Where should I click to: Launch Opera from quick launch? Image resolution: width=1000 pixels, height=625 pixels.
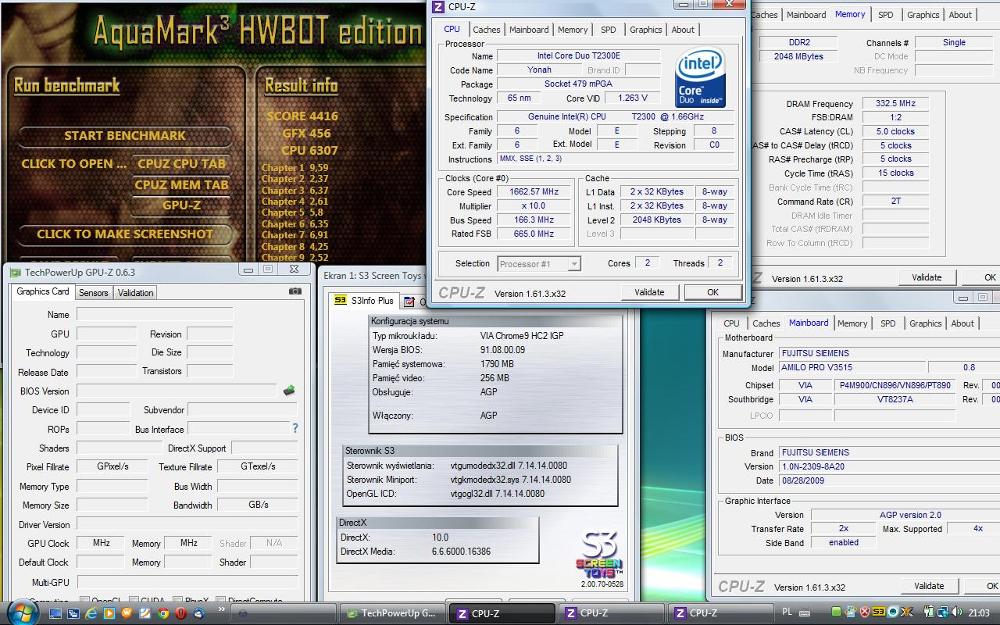[x=180, y=614]
